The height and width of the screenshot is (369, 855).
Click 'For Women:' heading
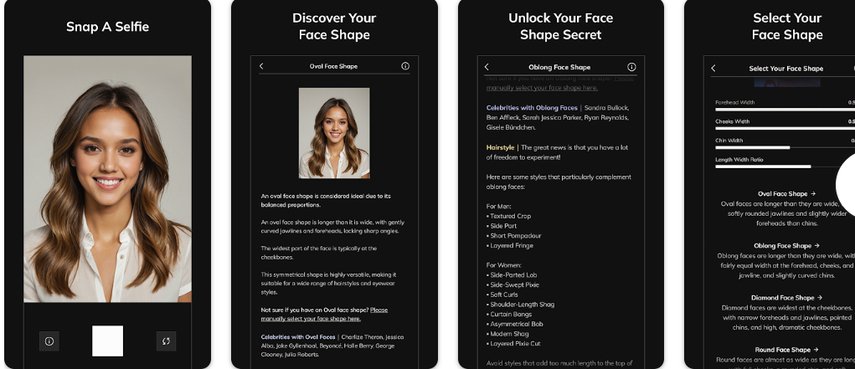505,265
